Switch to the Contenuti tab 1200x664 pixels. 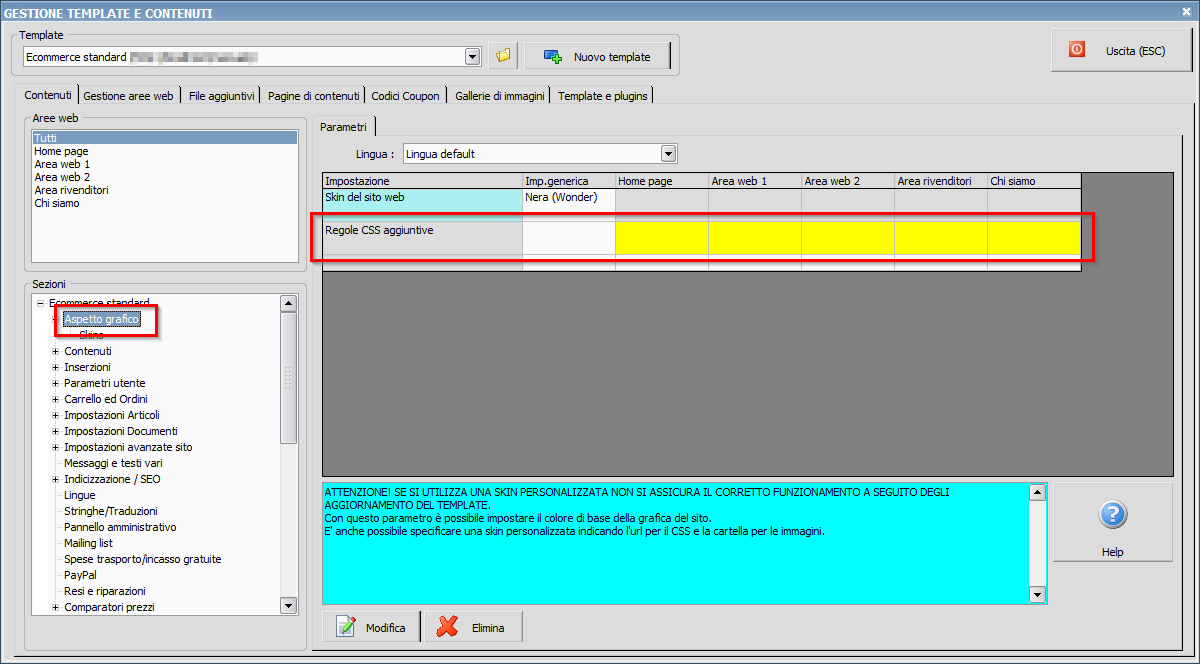(48, 95)
